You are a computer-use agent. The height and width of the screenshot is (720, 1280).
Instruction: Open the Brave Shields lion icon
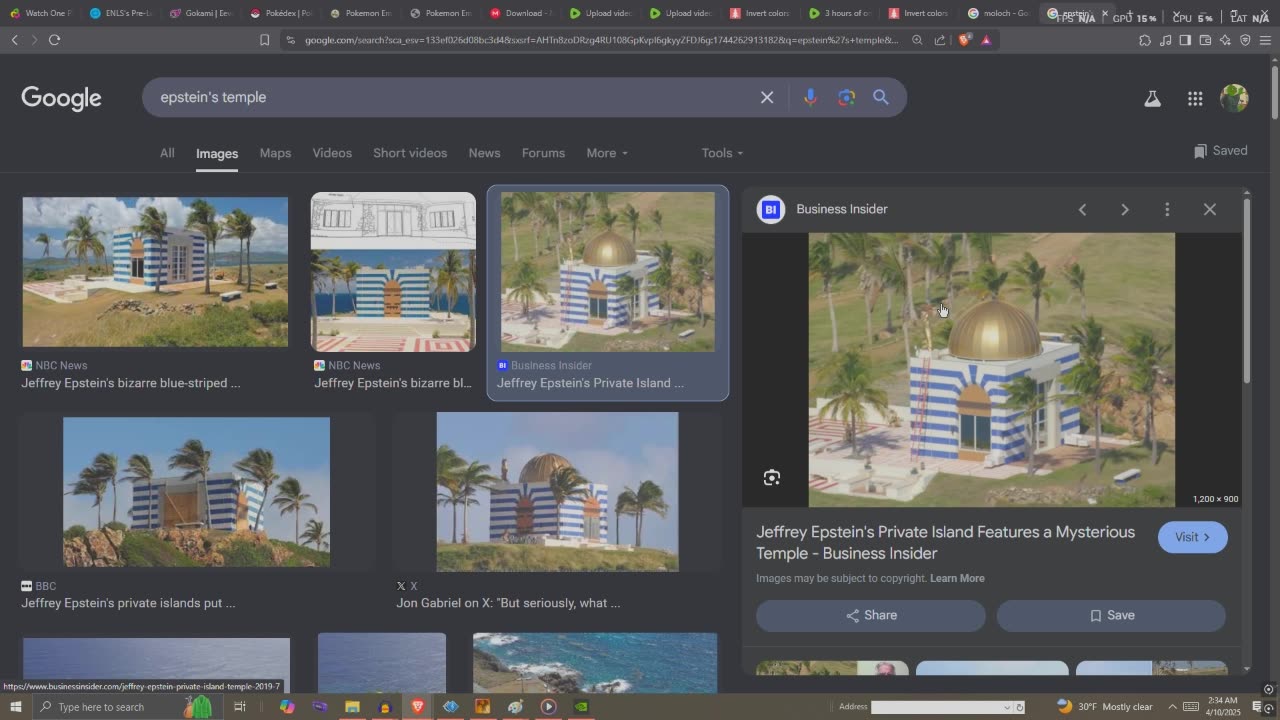pos(964,40)
